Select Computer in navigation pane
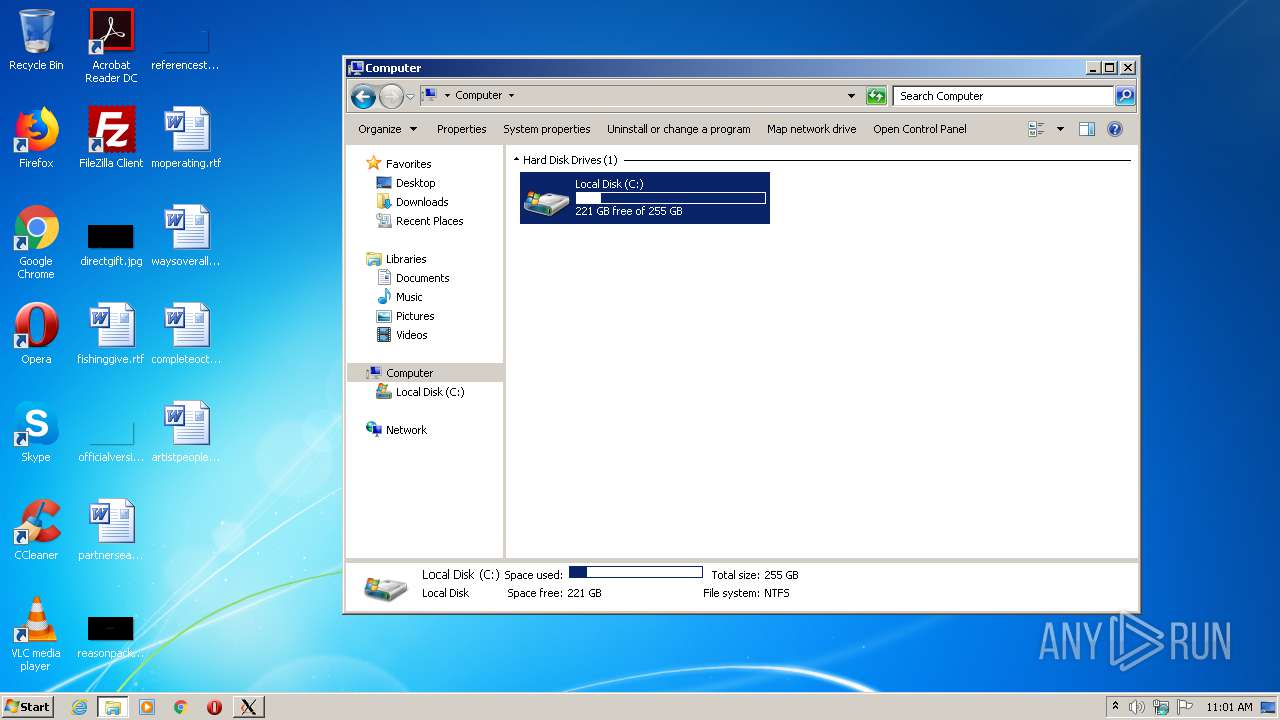The height and width of the screenshot is (720, 1280). (x=409, y=373)
